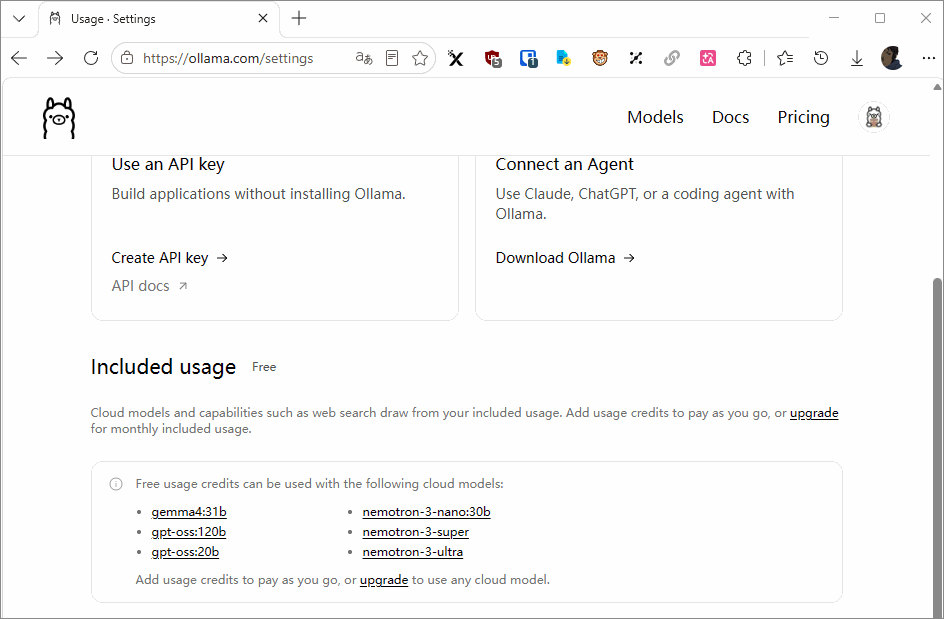Viewport: 944px width, 619px height.
Task: Click Download Ollama link
Action: 565,258
